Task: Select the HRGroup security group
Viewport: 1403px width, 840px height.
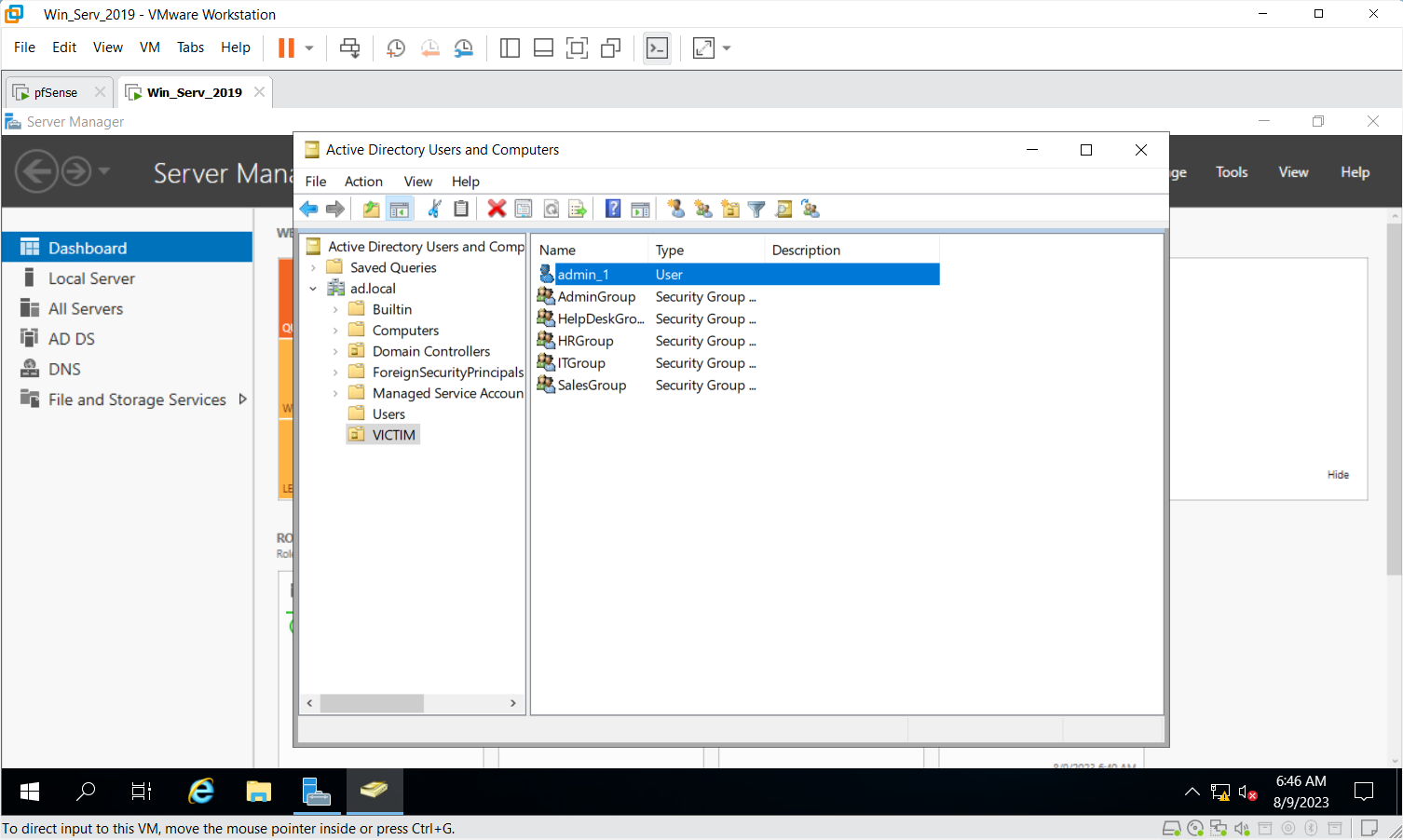Action: click(x=585, y=341)
